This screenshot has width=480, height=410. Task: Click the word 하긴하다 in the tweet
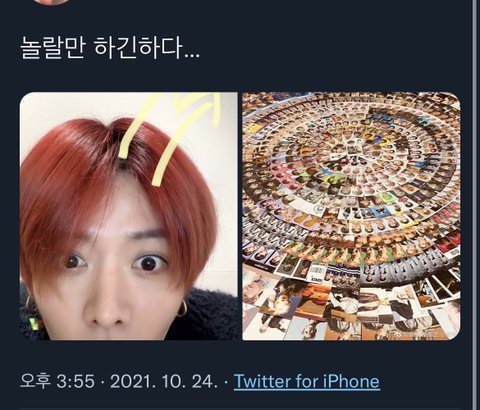pyautogui.click(x=138, y=47)
